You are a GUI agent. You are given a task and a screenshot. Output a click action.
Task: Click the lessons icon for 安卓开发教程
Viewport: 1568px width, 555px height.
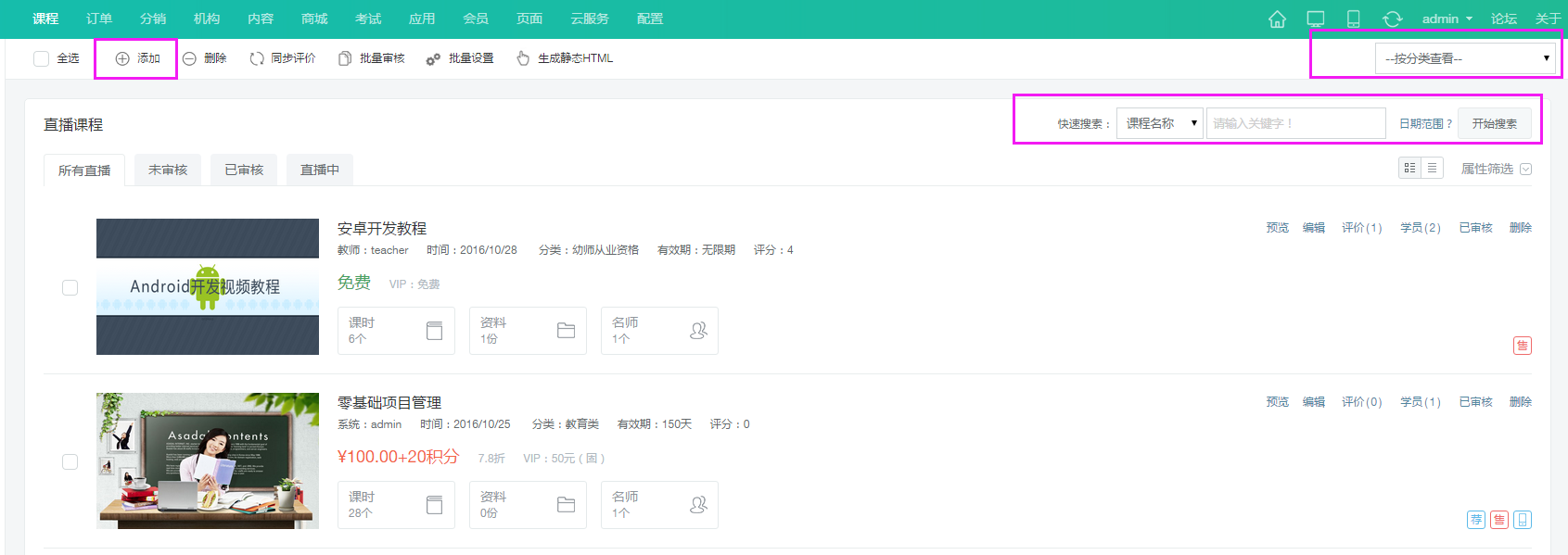(x=434, y=331)
